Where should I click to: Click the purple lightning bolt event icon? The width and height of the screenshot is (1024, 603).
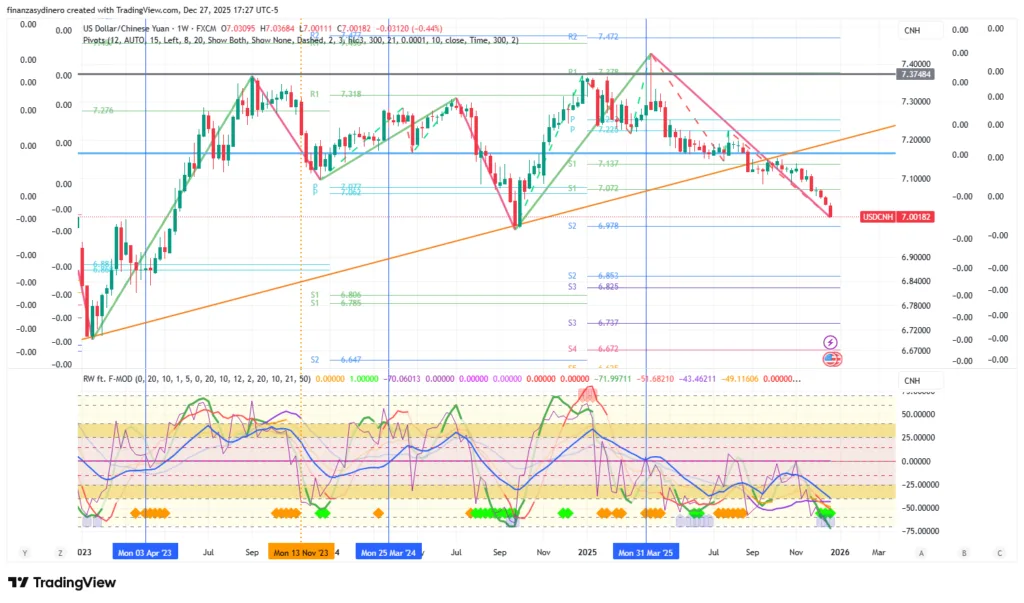pos(830,342)
